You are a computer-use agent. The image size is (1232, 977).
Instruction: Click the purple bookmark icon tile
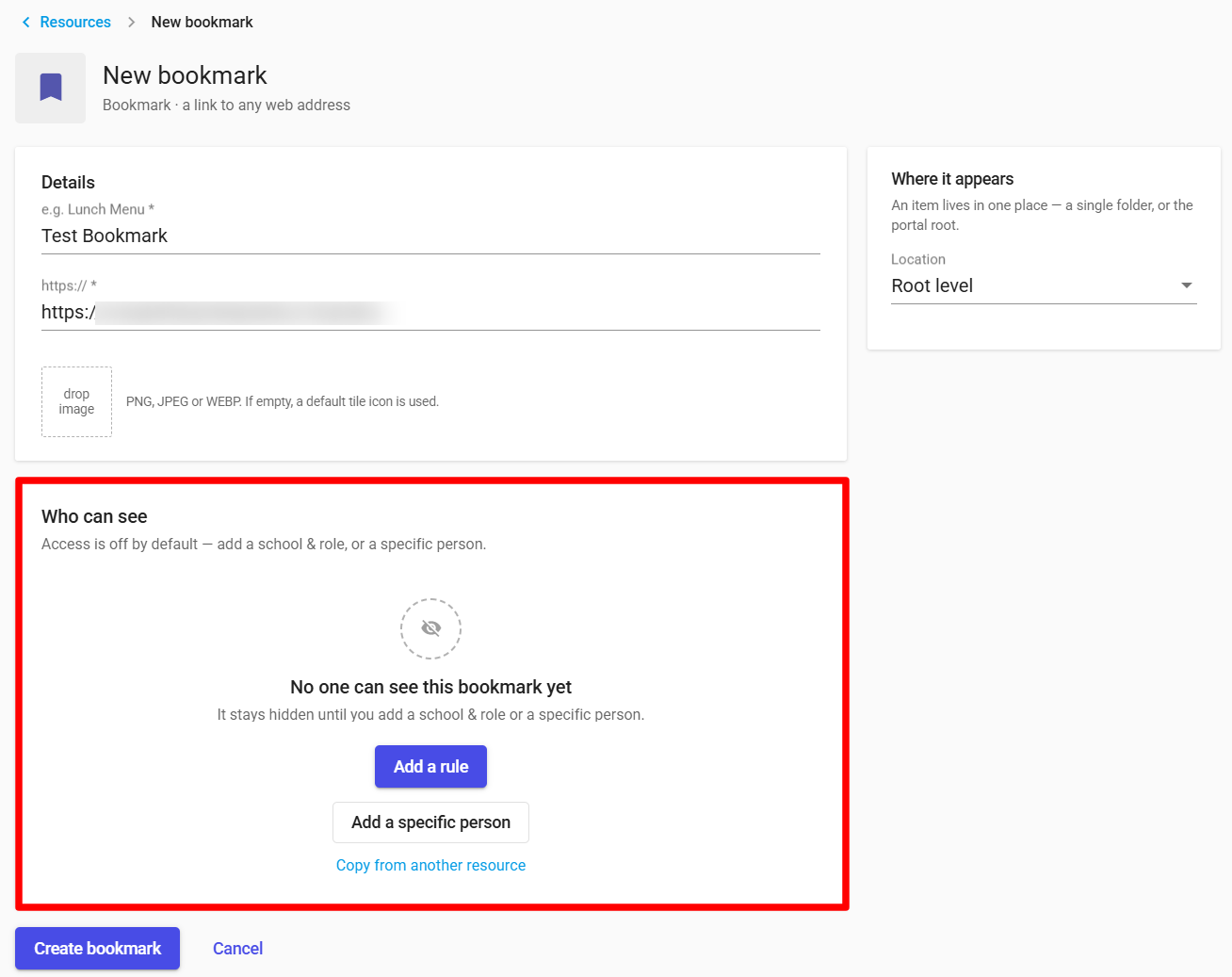pos(51,88)
